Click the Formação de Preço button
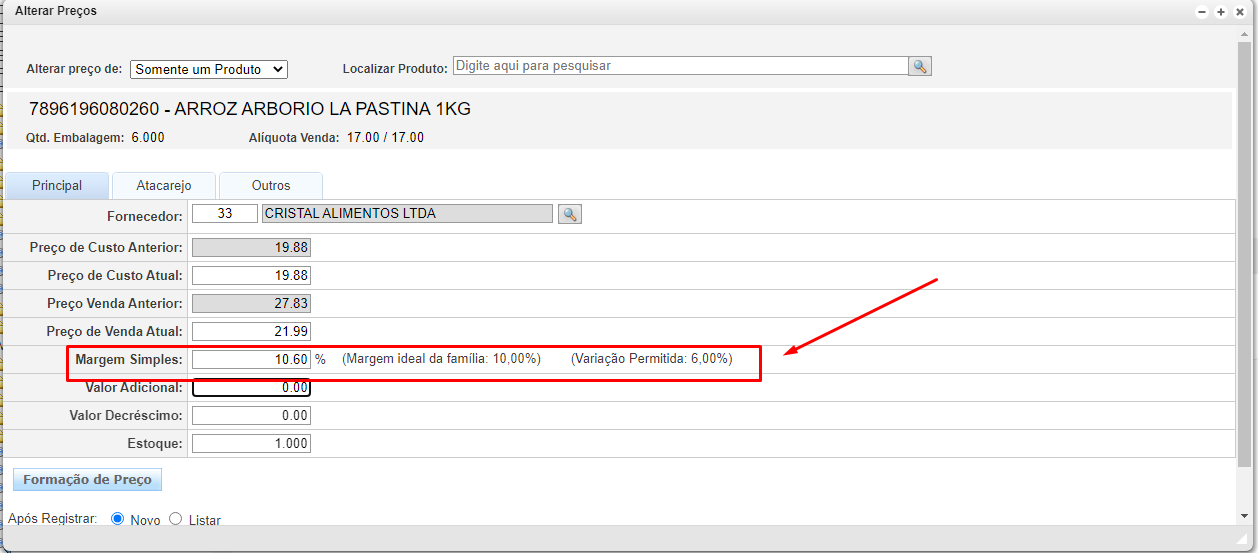 point(87,480)
